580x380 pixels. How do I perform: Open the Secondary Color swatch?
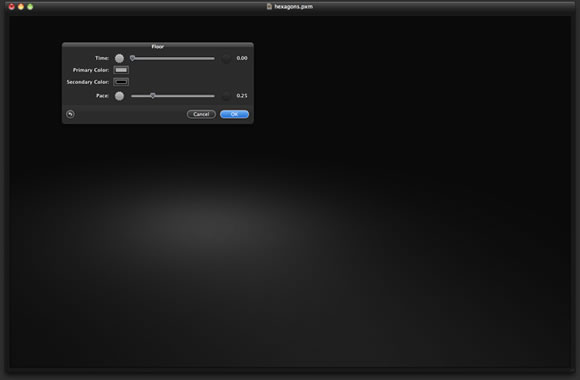click(x=121, y=82)
